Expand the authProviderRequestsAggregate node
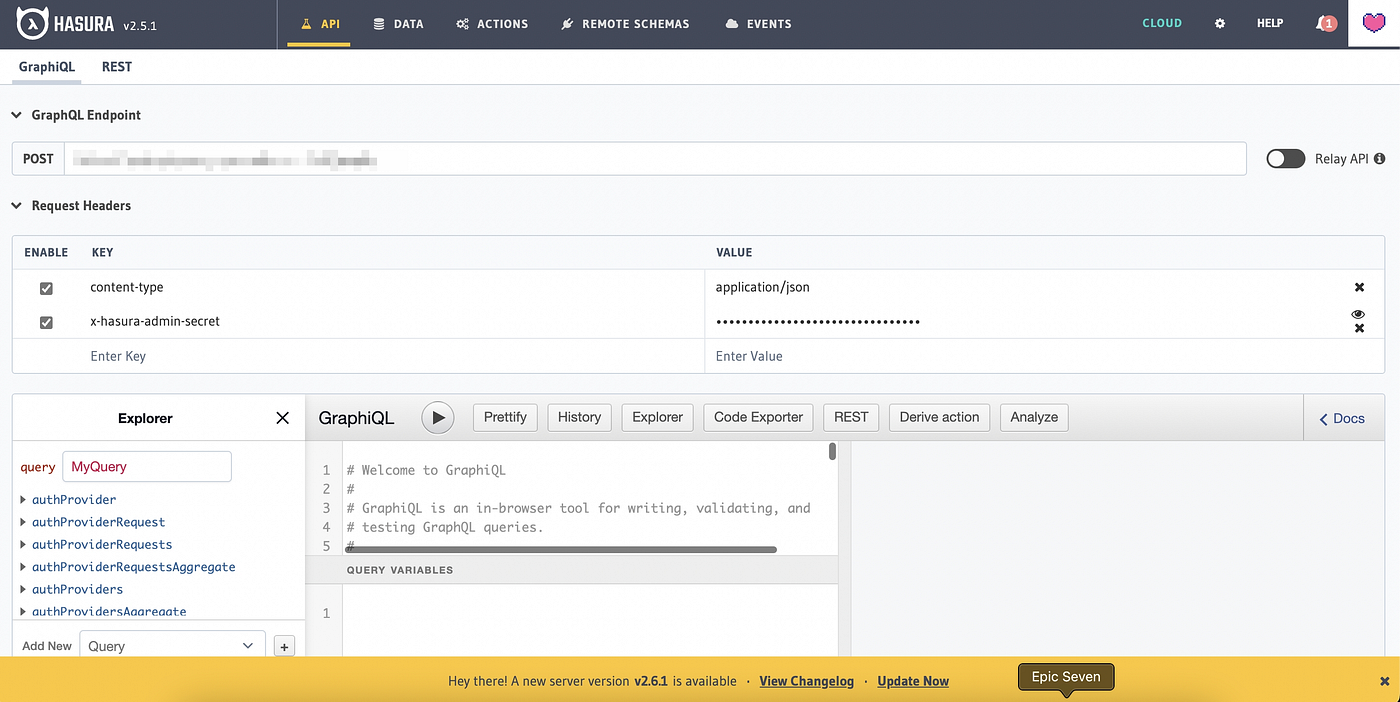Image resolution: width=1400 pixels, height=702 pixels. (23, 567)
